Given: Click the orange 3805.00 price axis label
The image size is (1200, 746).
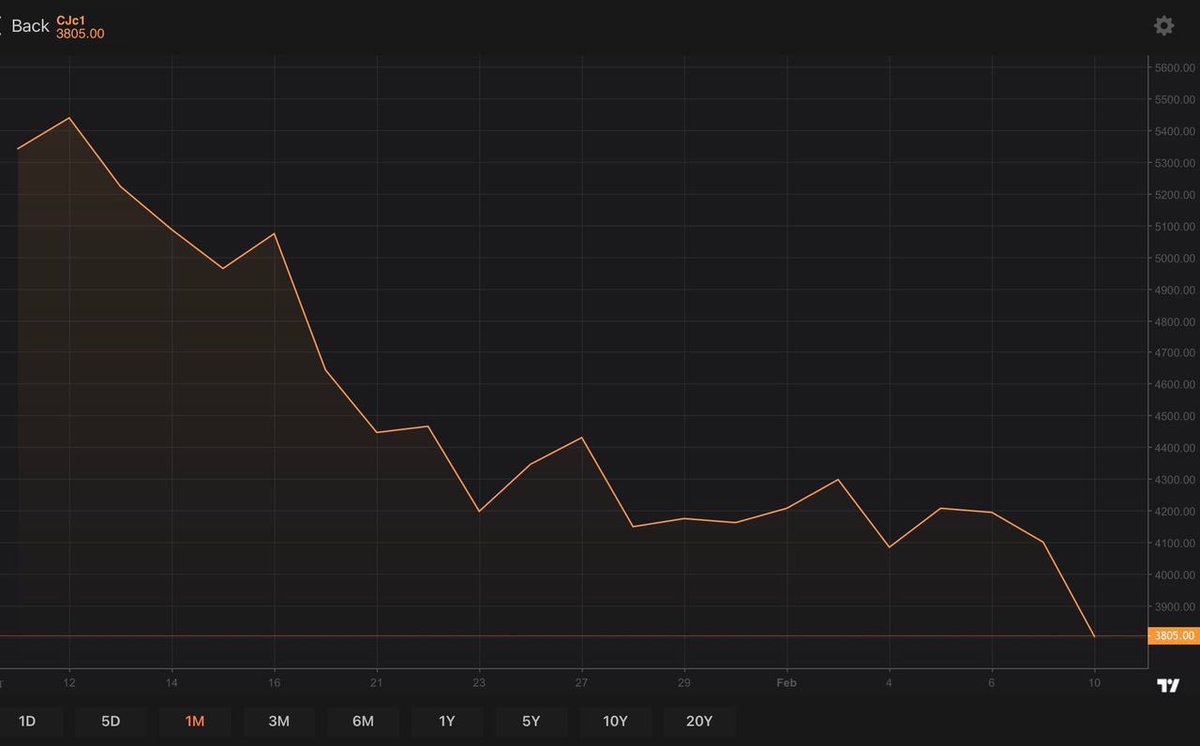Looking at the screenshot, I should (x=1173, y=636).
